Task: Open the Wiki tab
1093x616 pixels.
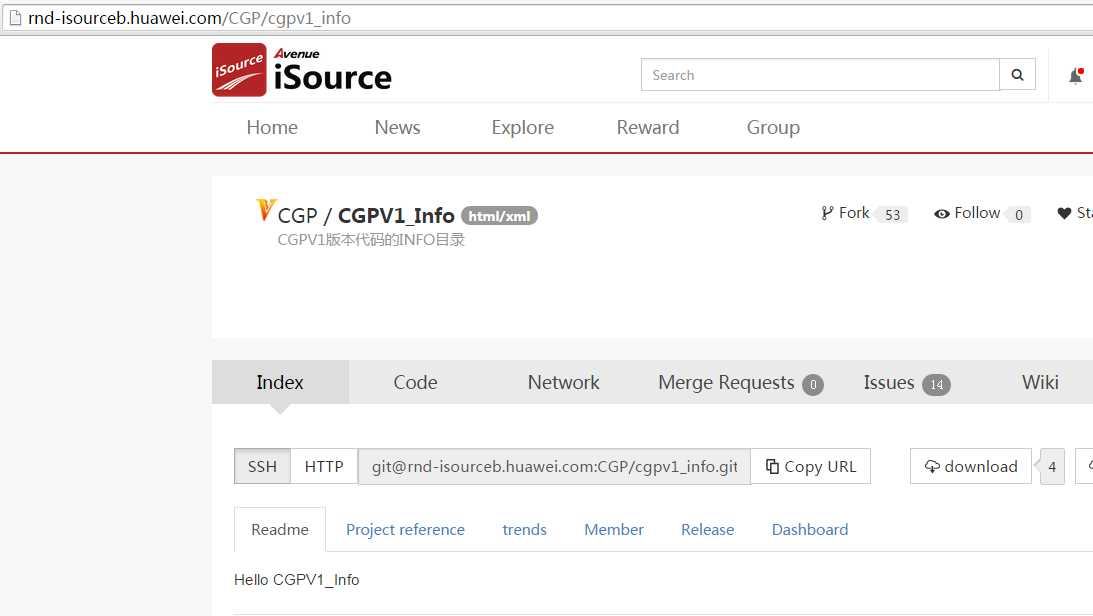Action: tap(1040, 383)
